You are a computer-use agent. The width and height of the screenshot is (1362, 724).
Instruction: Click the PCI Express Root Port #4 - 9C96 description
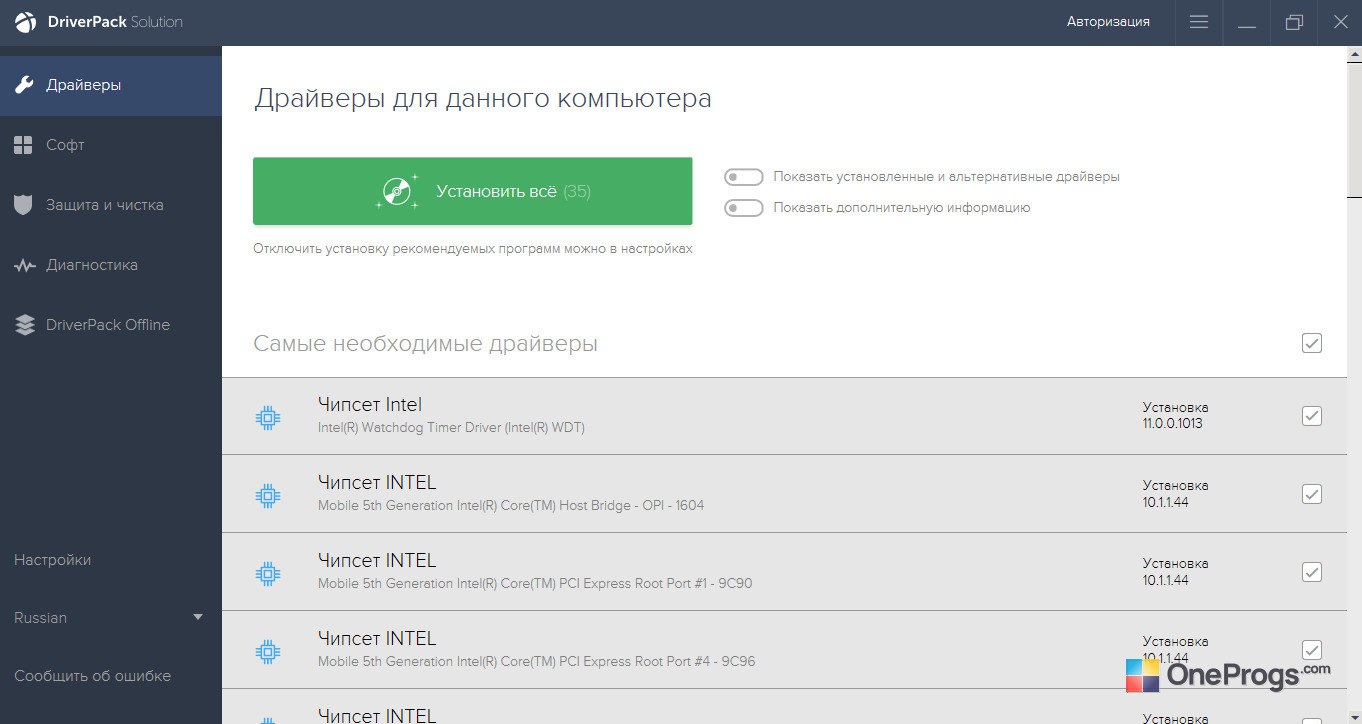click(536, 661)
